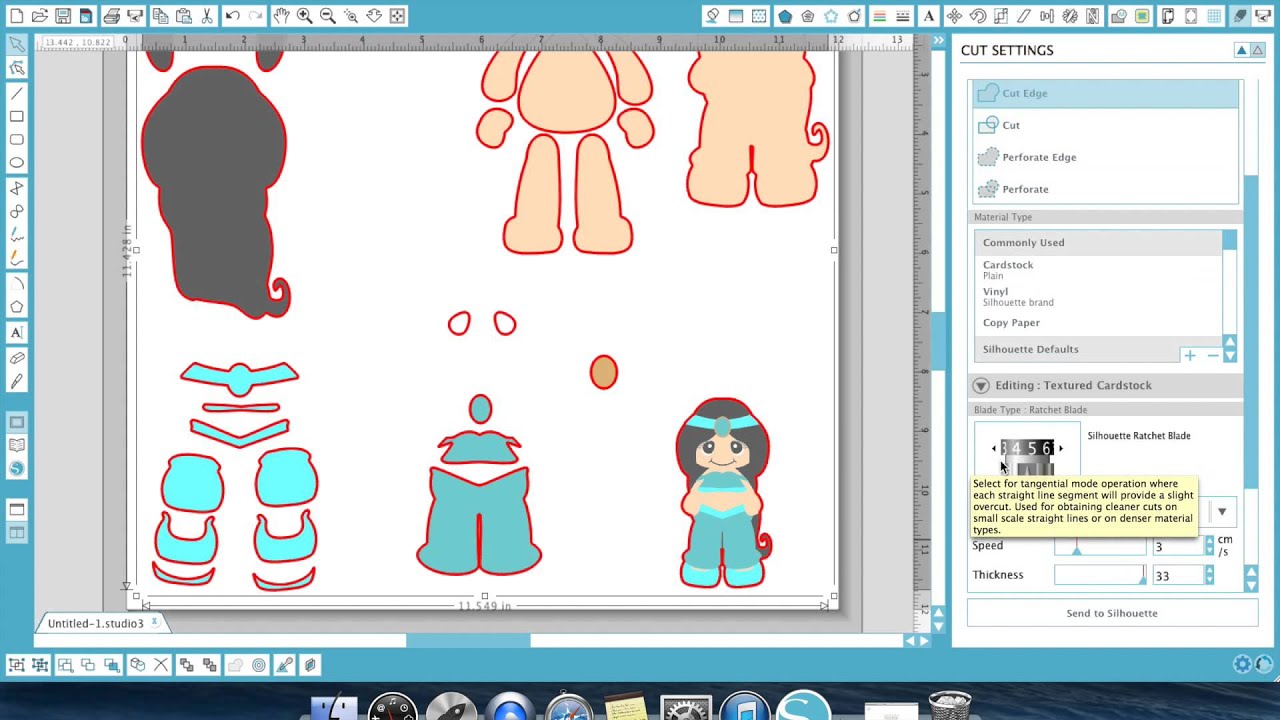This screenshot has height=720, width=1280.
Task: Open the Text Style window
Action: coord(929,16)
